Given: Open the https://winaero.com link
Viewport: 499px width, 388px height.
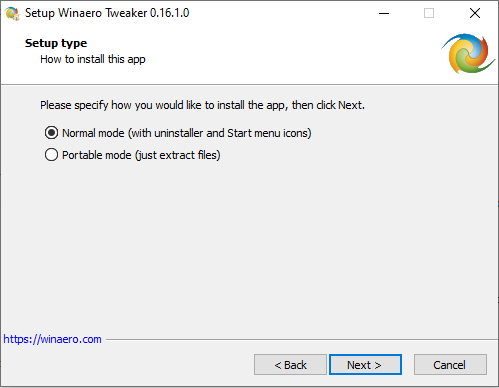Looking at the screenshot, I should tap(52, 339).
